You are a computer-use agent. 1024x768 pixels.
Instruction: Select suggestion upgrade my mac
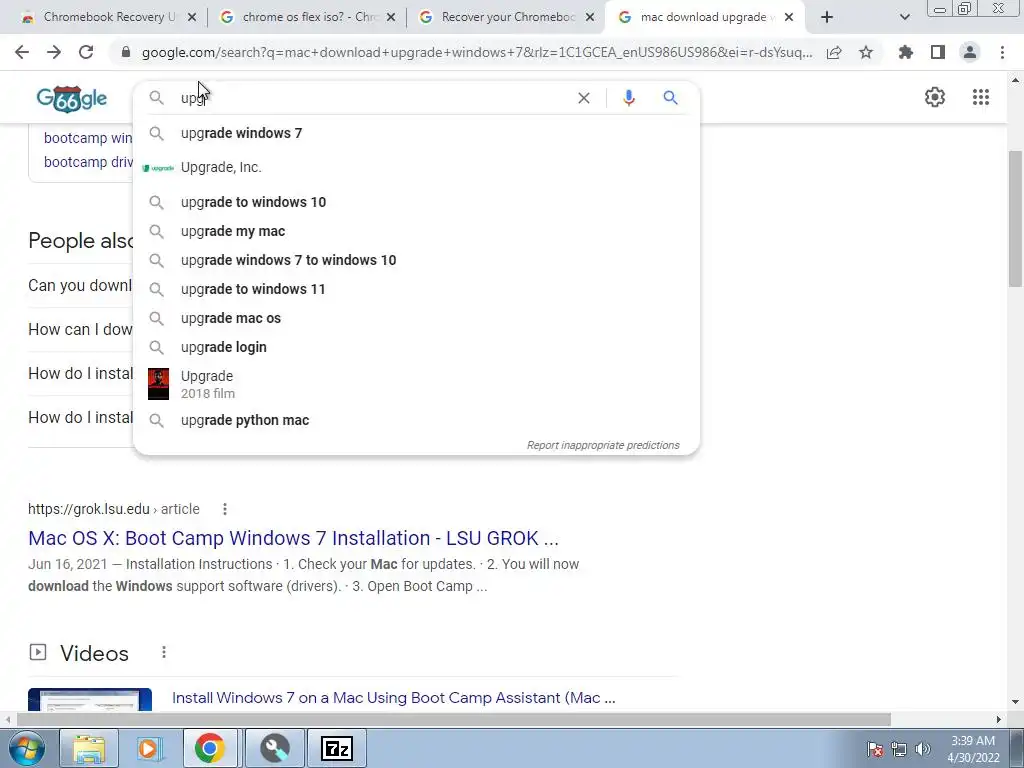tap(416, 231)
